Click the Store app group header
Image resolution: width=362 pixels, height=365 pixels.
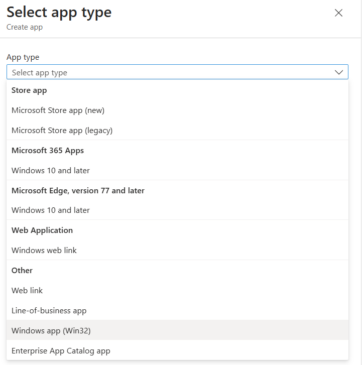[29, 90]
